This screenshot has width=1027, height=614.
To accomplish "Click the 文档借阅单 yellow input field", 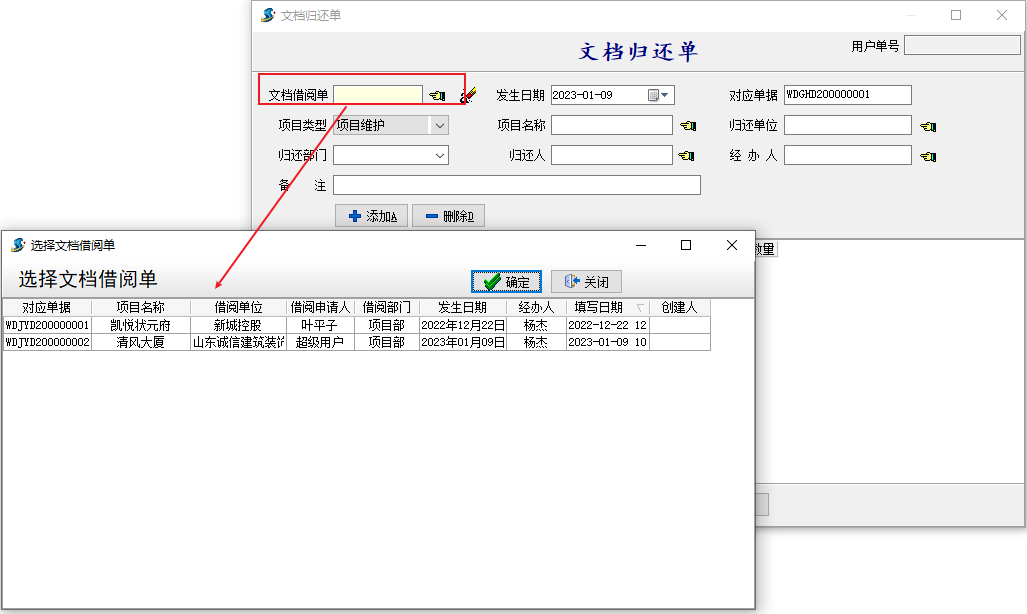I will click(x=378, y=96).
